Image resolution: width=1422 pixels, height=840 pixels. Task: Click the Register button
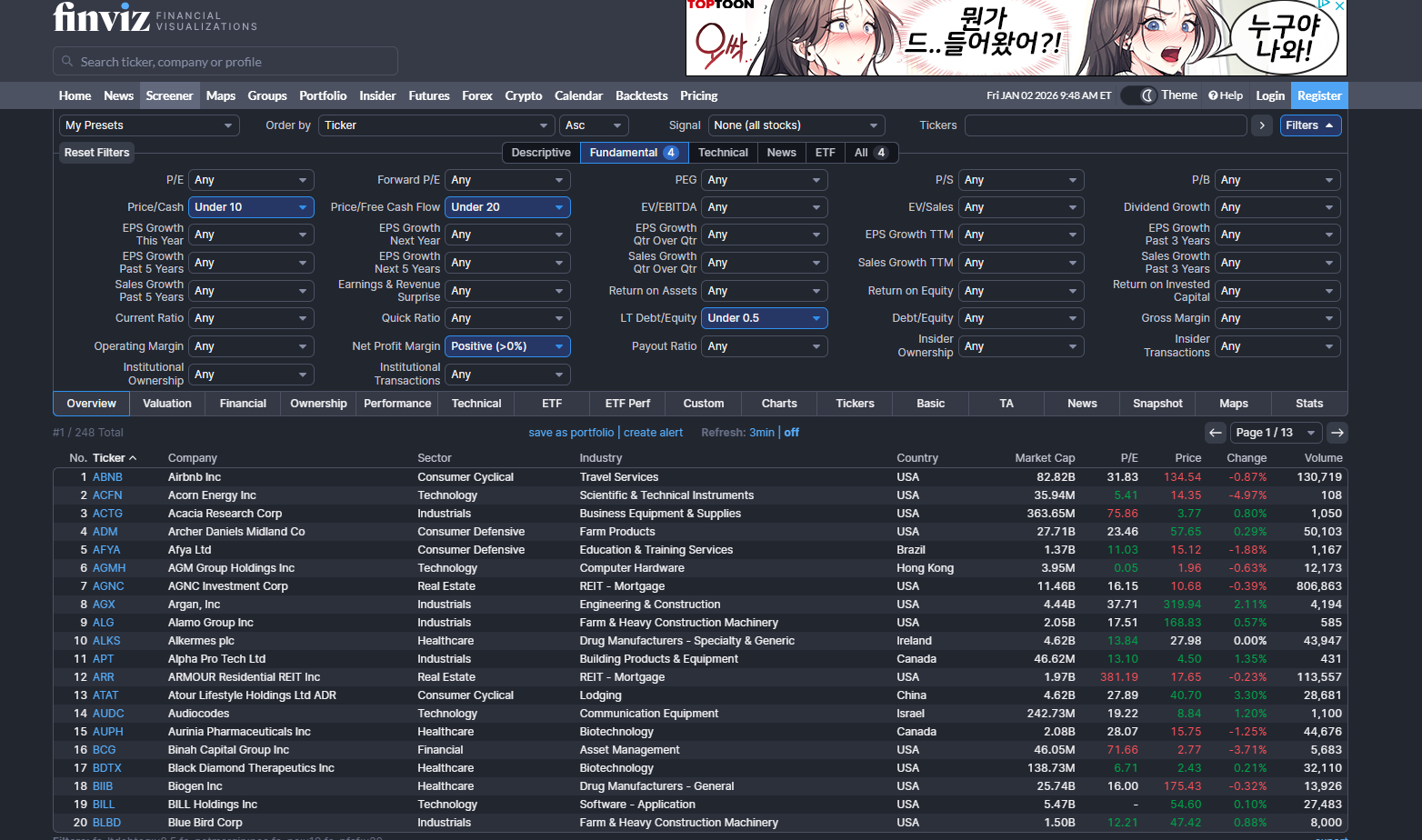1319,95
